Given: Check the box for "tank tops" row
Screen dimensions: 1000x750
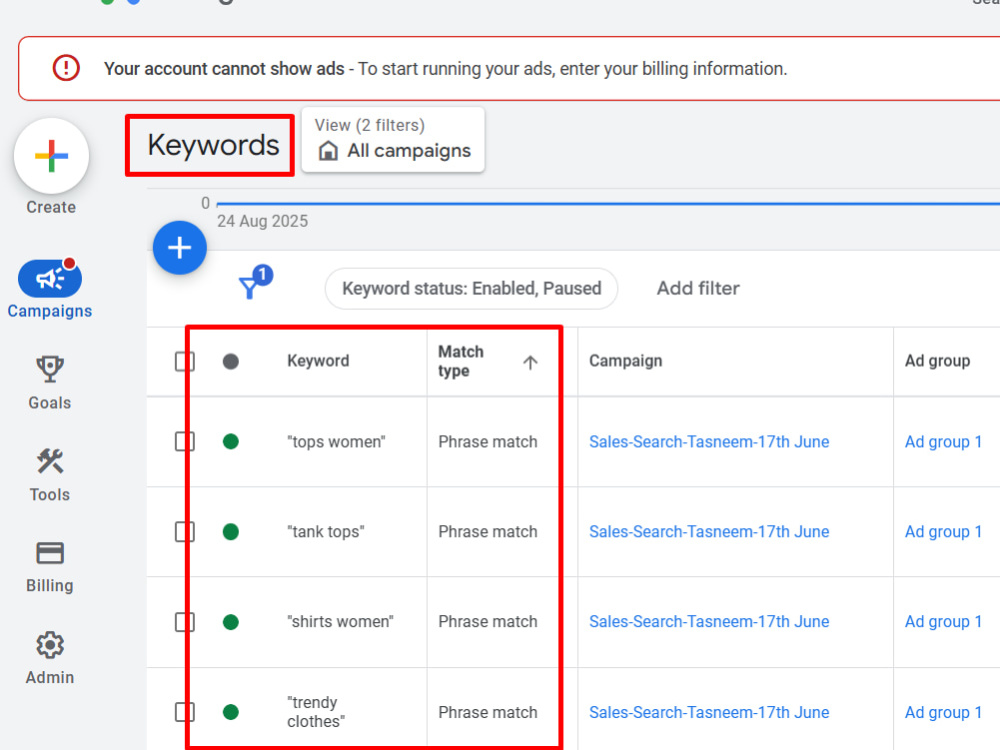Looking at the screenshot, I should pyautogui.click(x=184, y=531).
